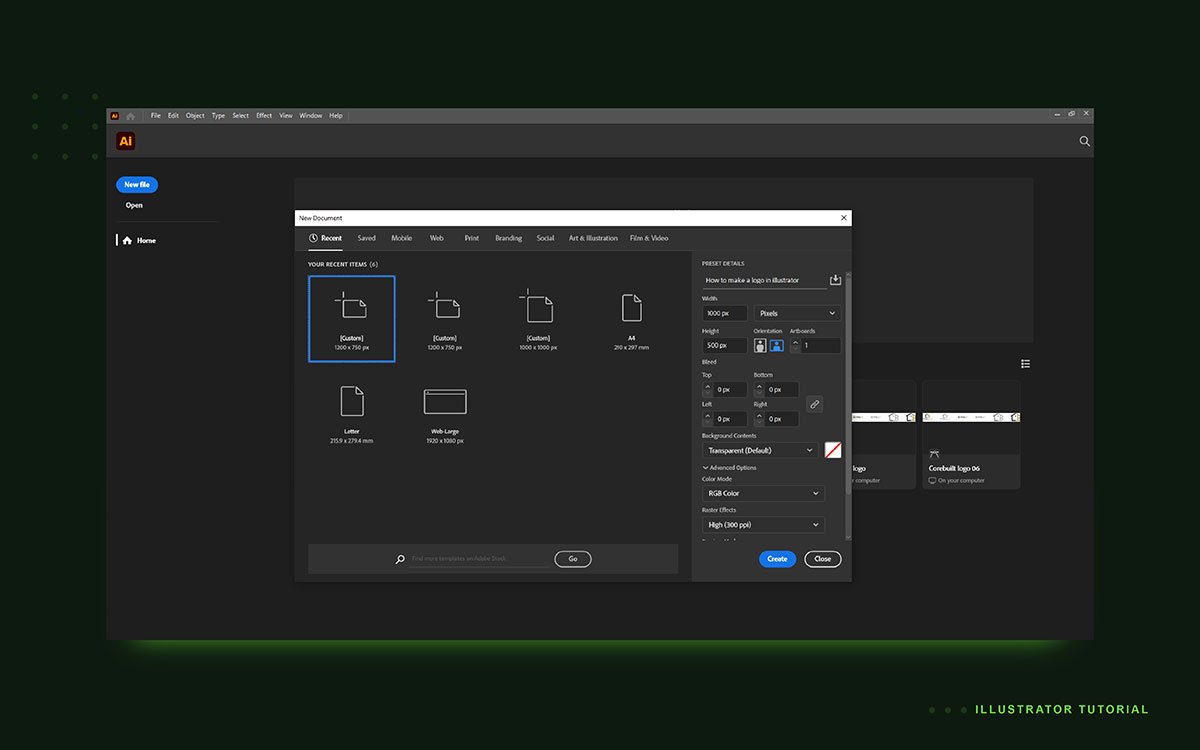Open the Raster Effects High (300 ppi) dropdown

coord(763,524)
